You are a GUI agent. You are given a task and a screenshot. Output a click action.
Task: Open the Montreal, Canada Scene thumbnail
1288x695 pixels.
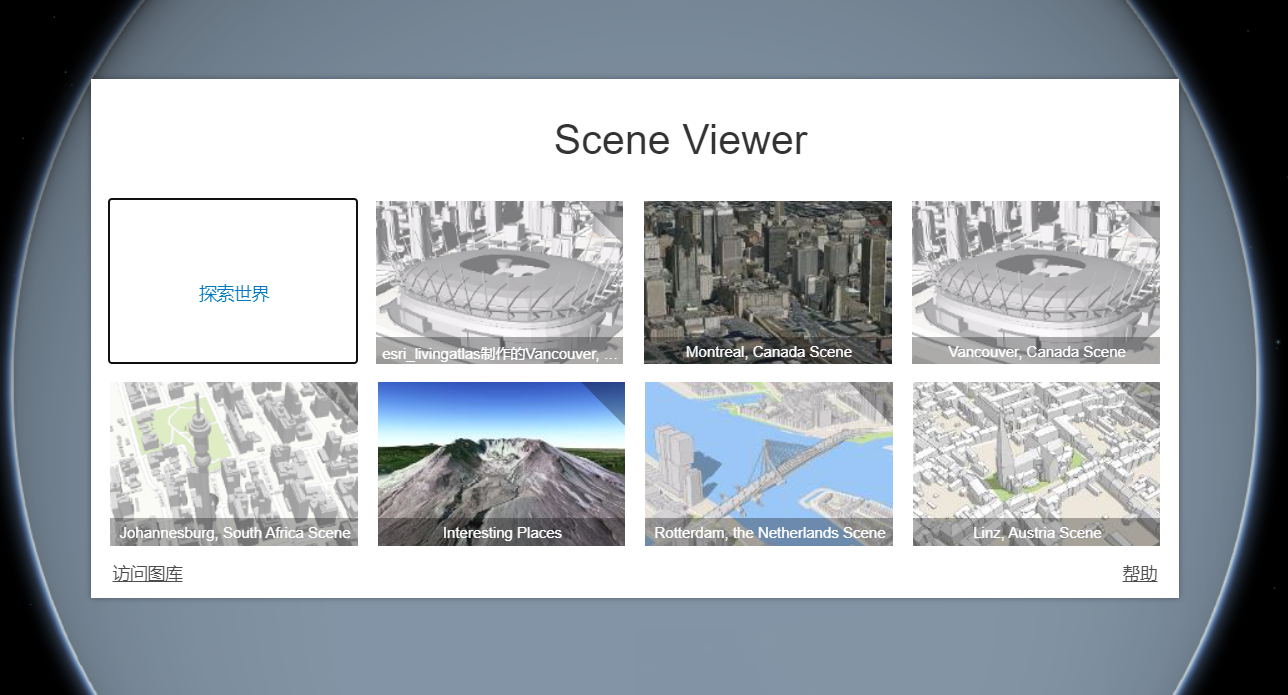pyautogui.click(x=768, y=282)
